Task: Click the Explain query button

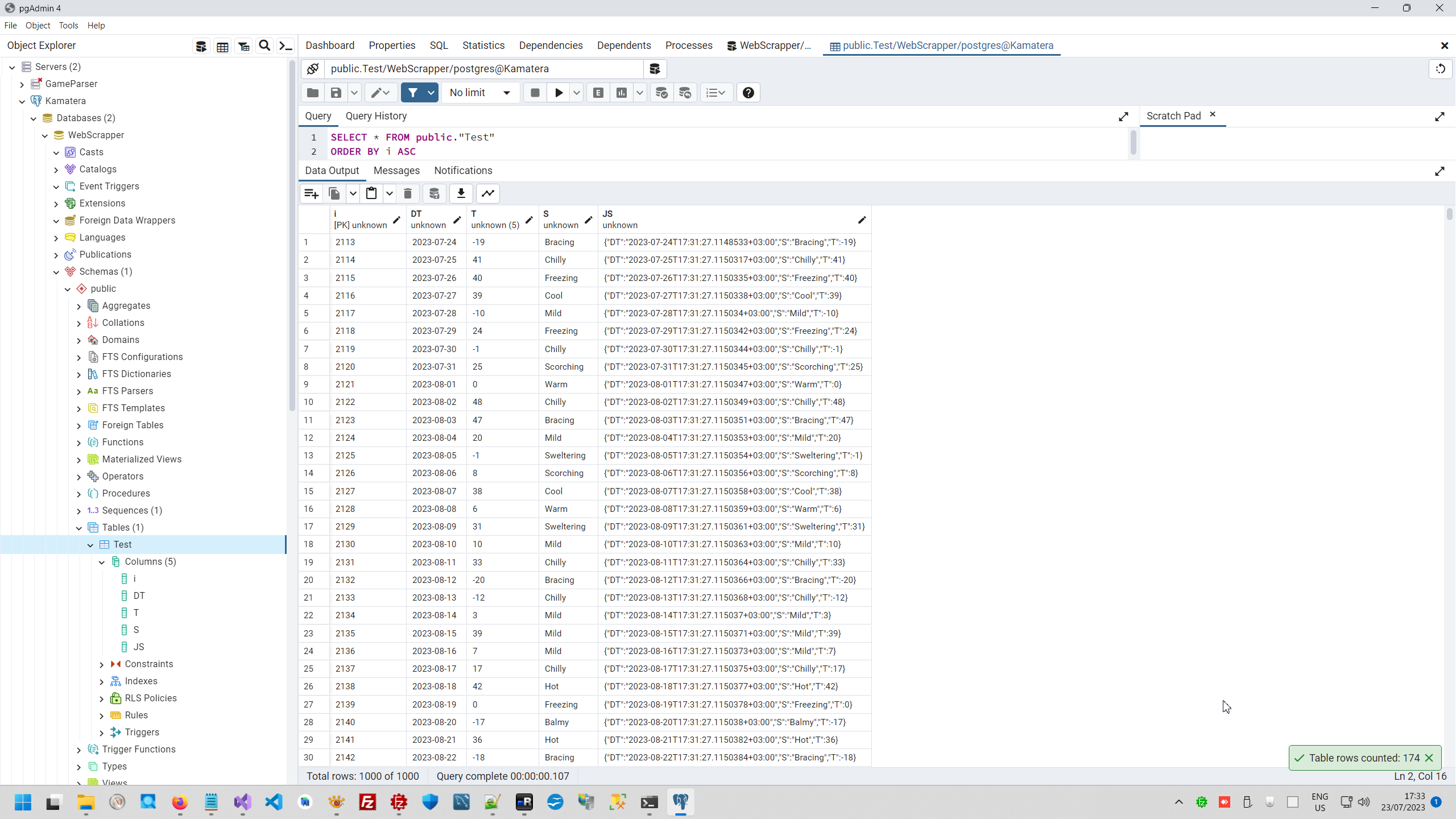Action: (598, 93)
